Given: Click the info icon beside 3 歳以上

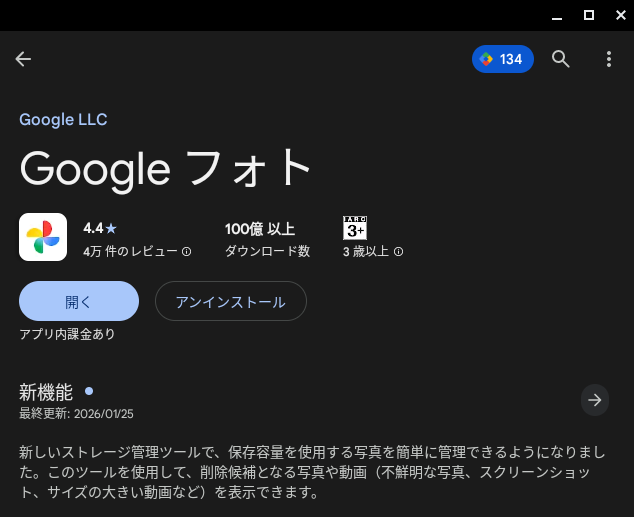Looking at the screenshot, I should click(399, 252).
